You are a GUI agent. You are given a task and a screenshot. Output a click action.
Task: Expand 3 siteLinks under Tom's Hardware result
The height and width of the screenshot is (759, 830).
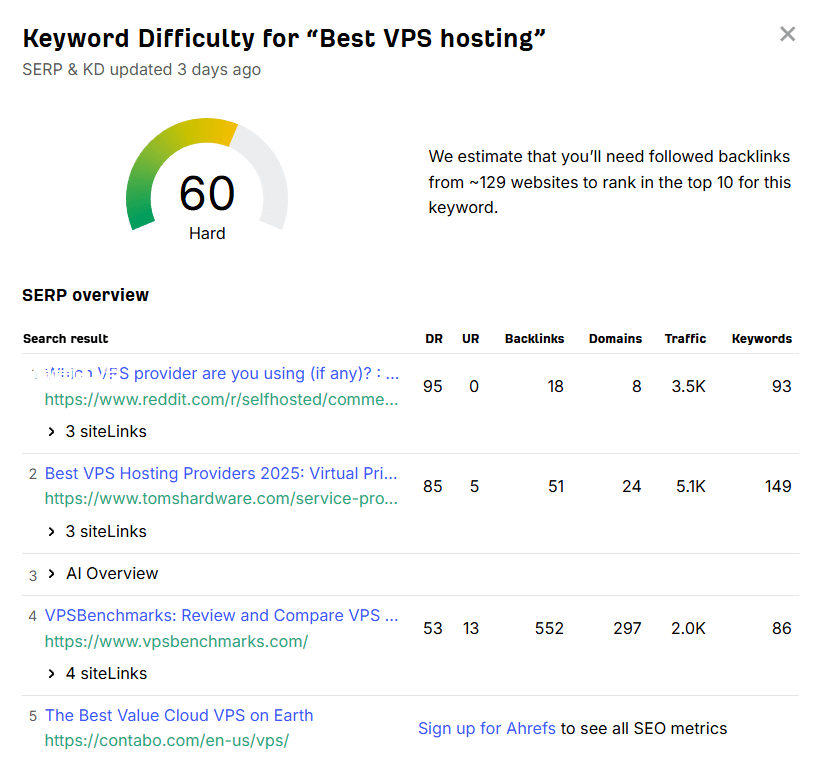[x=97, y=532]
